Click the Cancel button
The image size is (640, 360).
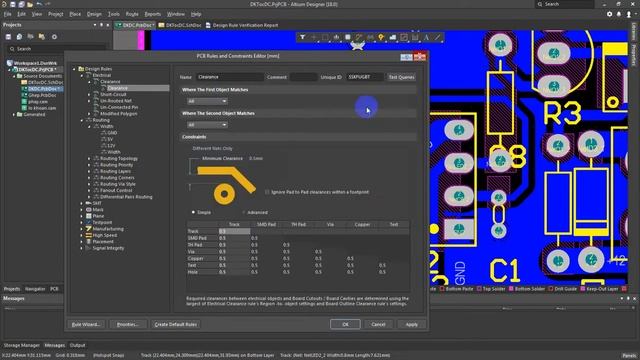(378, 324)
